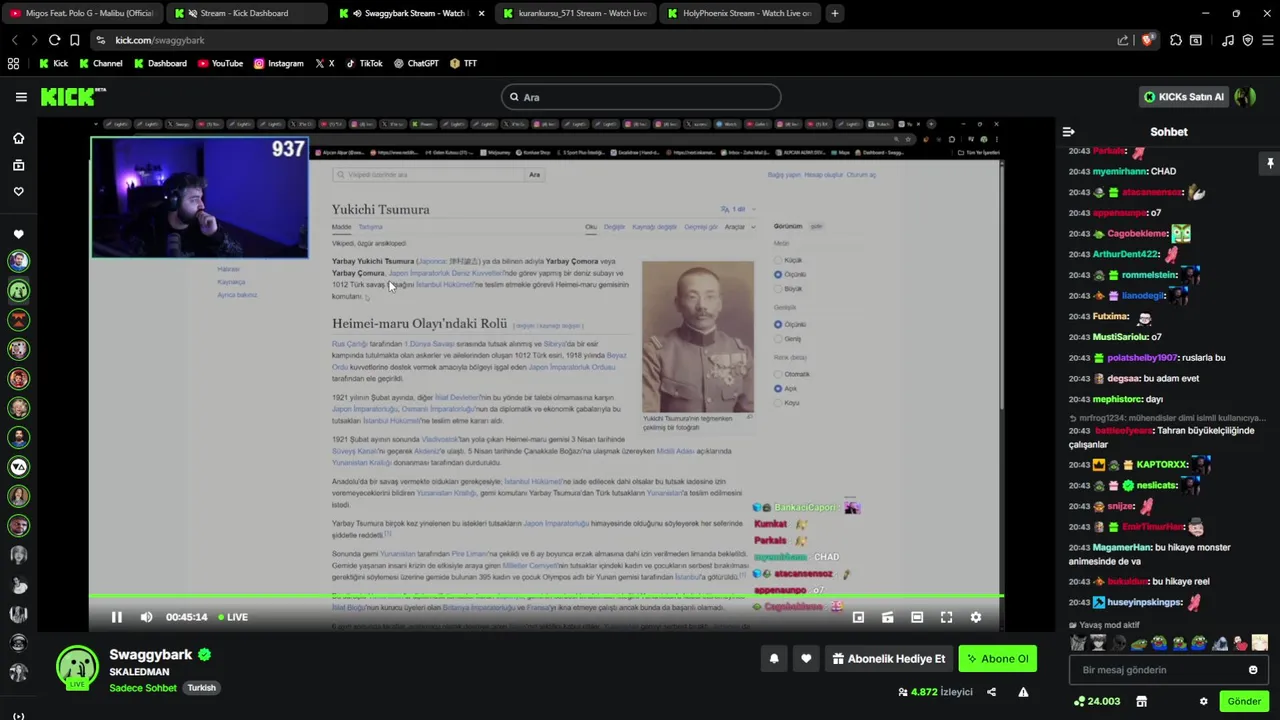This screenshot has height=720, width=1280.
Task: Share the stream via share icon
Action: click(991, 692)
